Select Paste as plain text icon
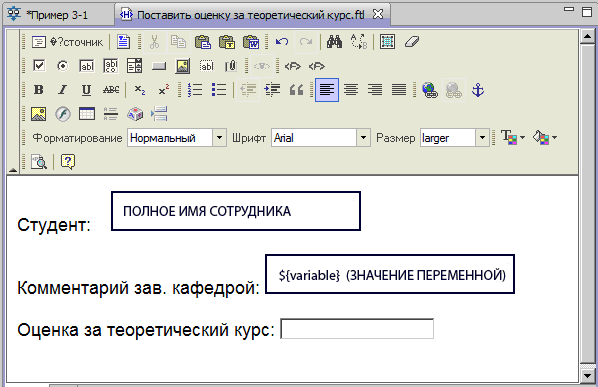The width and height of the screenshot is (598, 387). point(227,42)
